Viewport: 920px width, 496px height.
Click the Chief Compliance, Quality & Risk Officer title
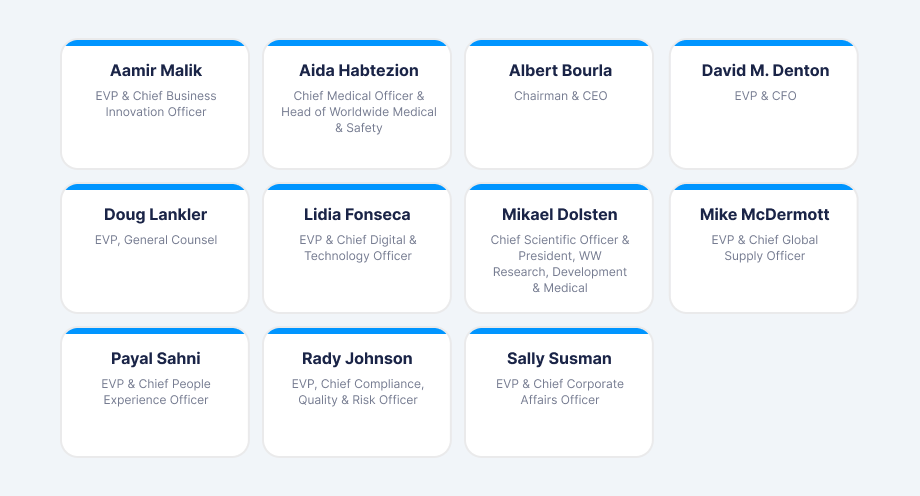(357, 392)
